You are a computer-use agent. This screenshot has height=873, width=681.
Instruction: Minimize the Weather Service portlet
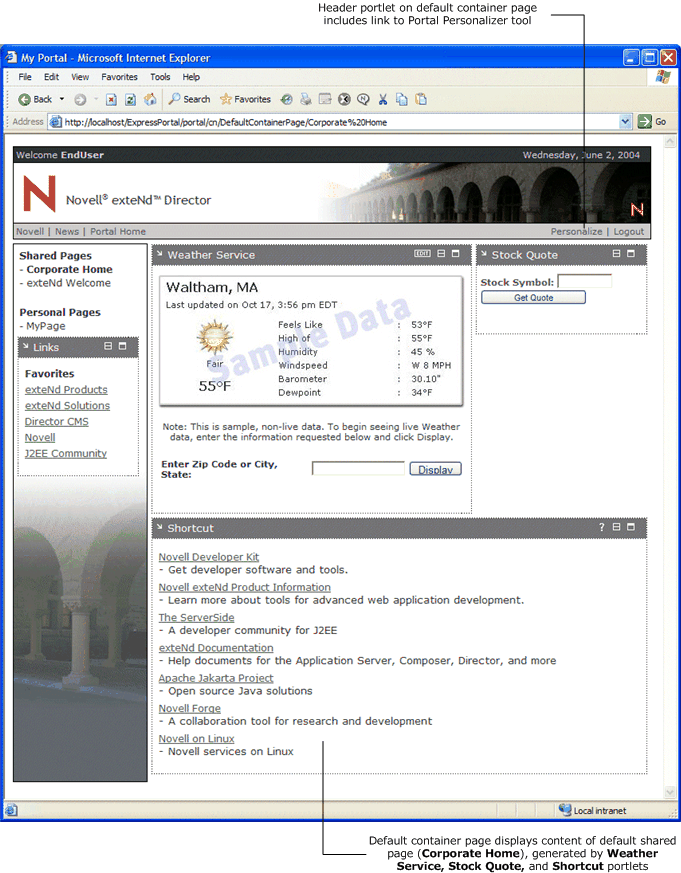pos(441,253)
